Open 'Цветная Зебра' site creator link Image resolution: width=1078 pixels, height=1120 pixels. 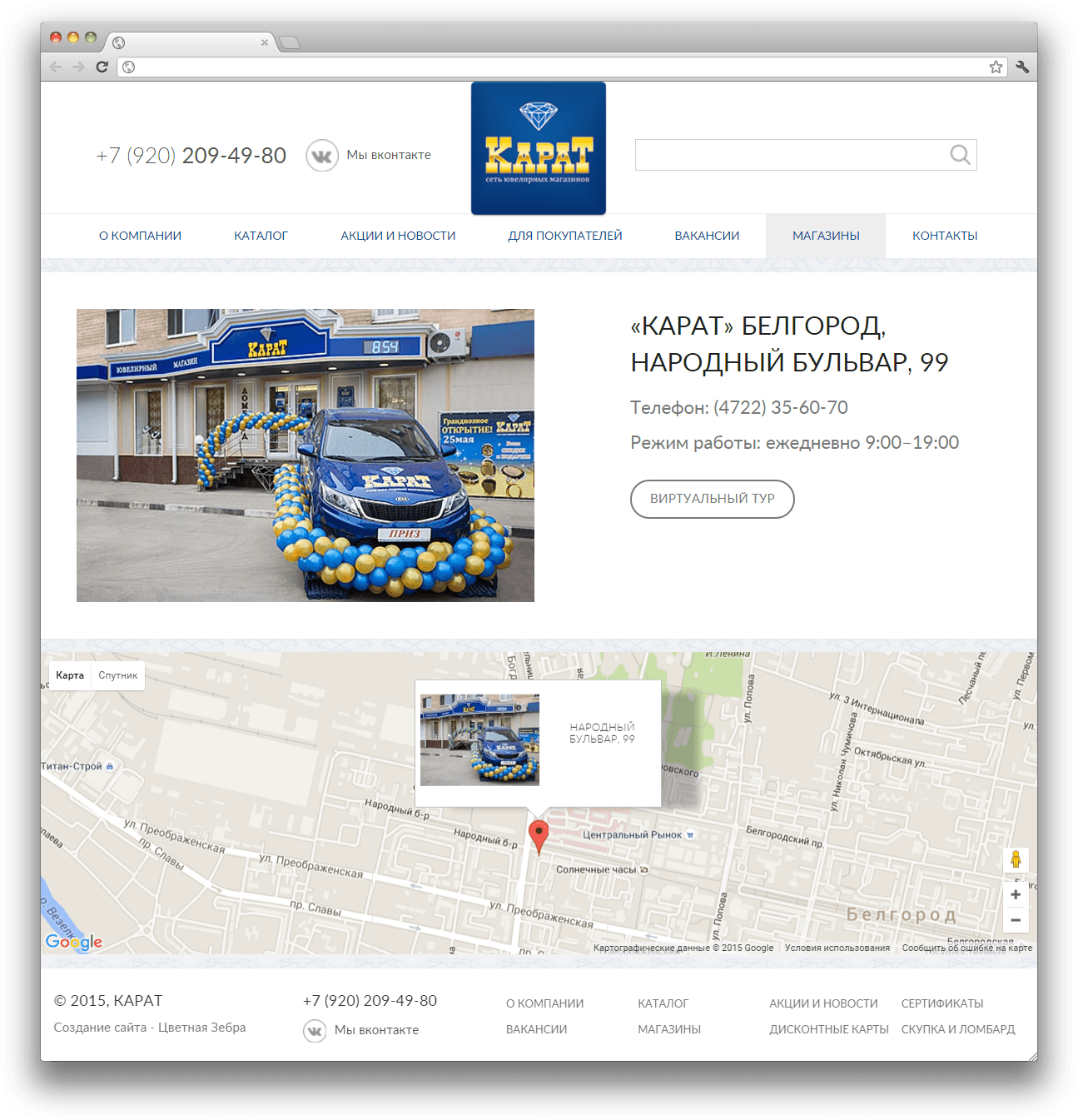point(202,1028)
